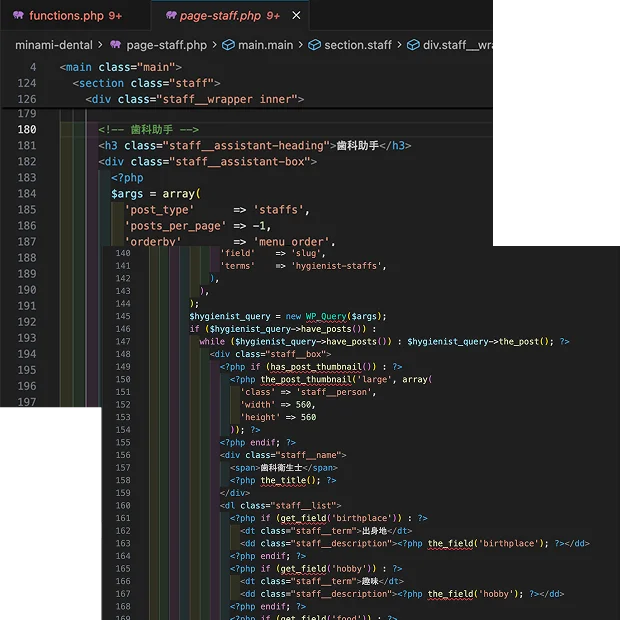Click the cube icon before main.main

click(x=228, y=45)
